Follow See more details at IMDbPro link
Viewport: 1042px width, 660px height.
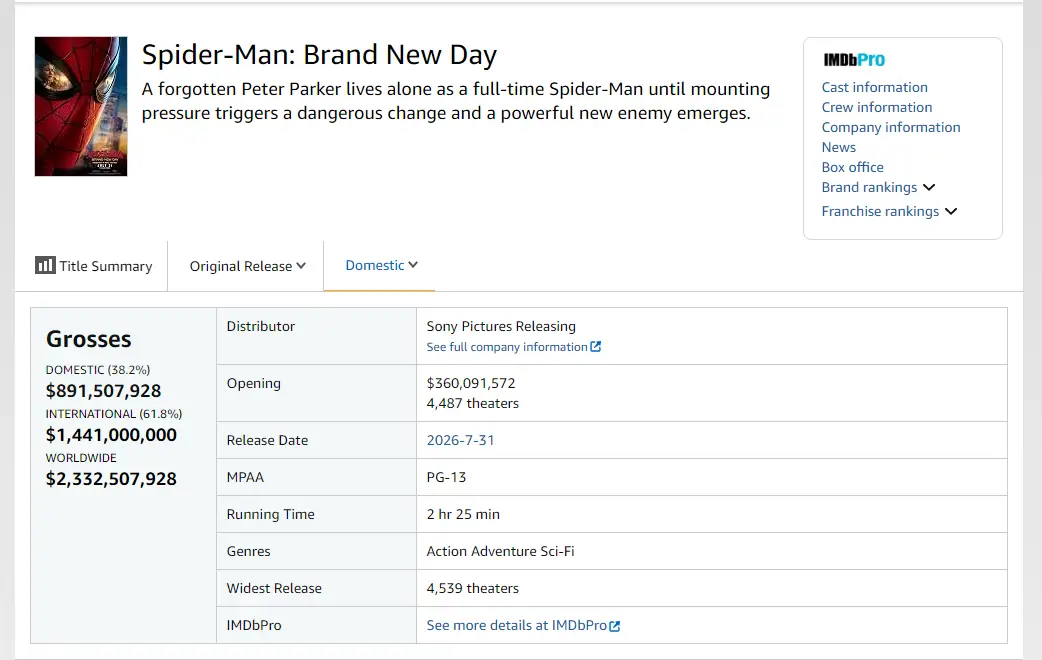click(x=516, y=625)
